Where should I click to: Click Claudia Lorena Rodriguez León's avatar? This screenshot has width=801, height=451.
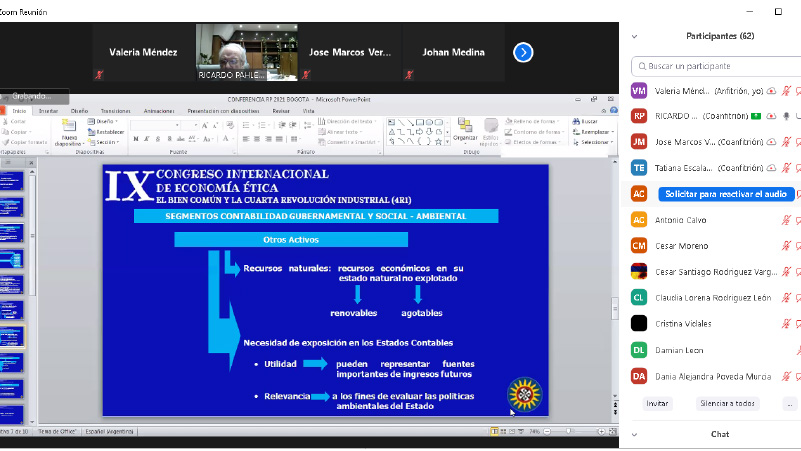[x=639, y=297]
